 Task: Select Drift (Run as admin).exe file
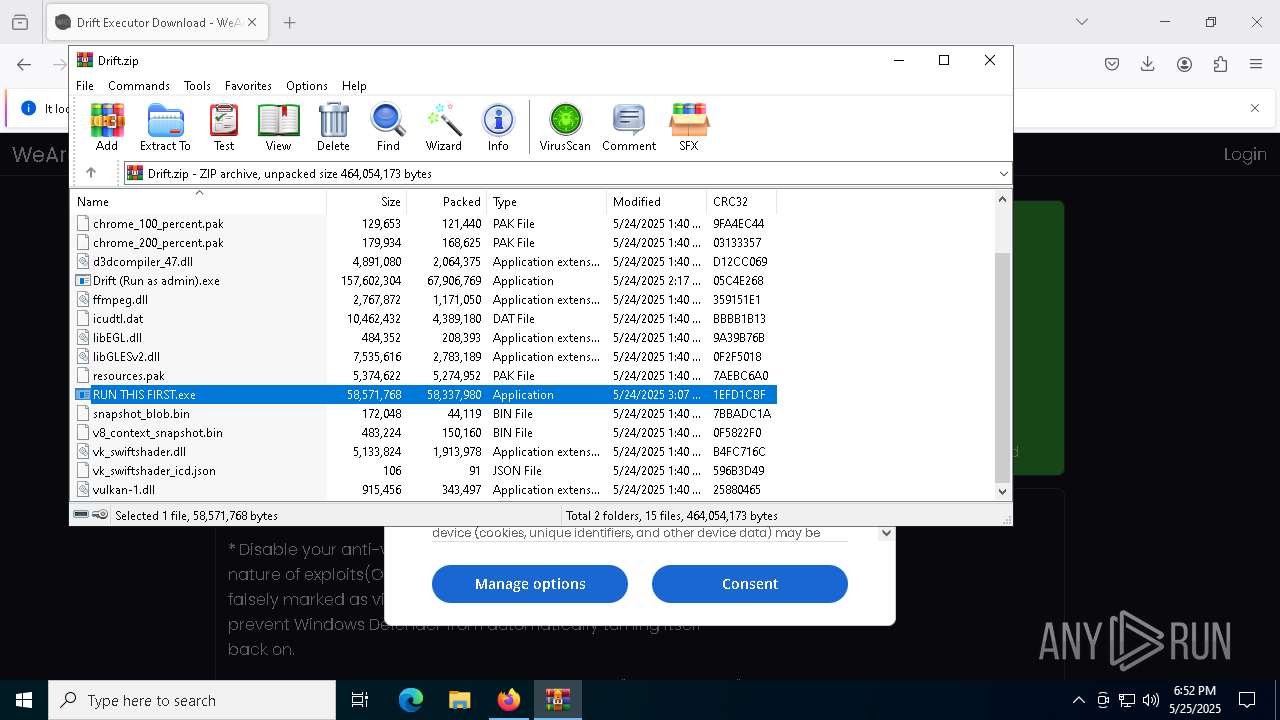(425, 281)
